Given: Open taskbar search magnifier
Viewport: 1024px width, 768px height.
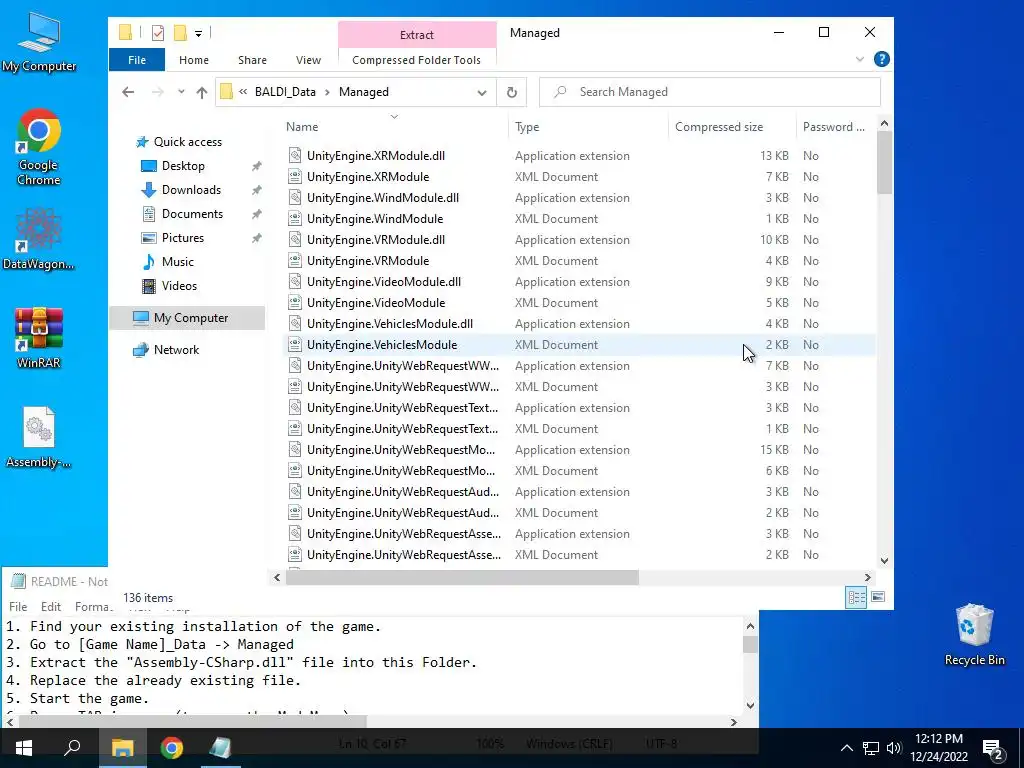Looking at the screenshot, I should point(72,748).
